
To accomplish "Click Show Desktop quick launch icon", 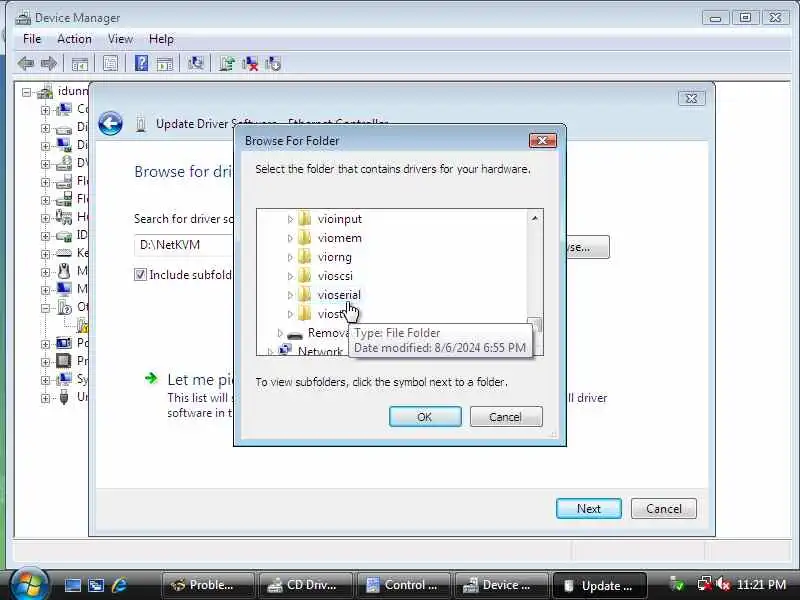I will click(x=72, y=585).
